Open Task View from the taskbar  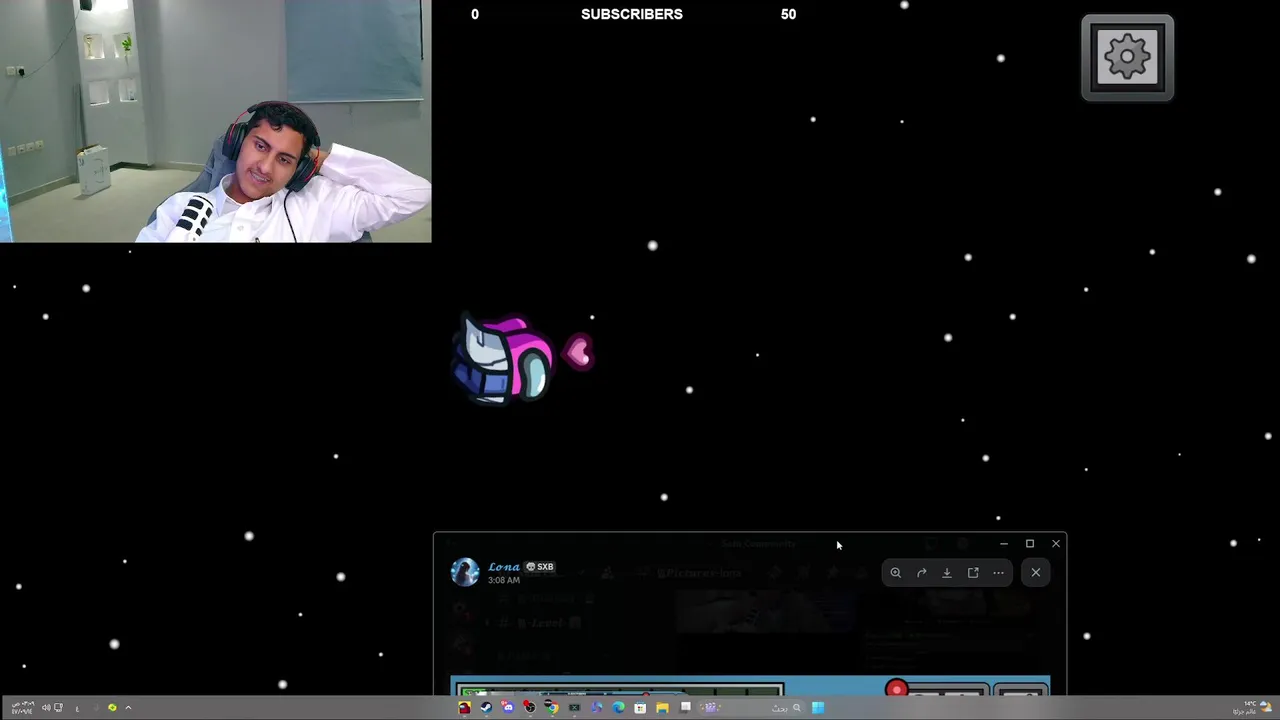(x=686, y=707)
